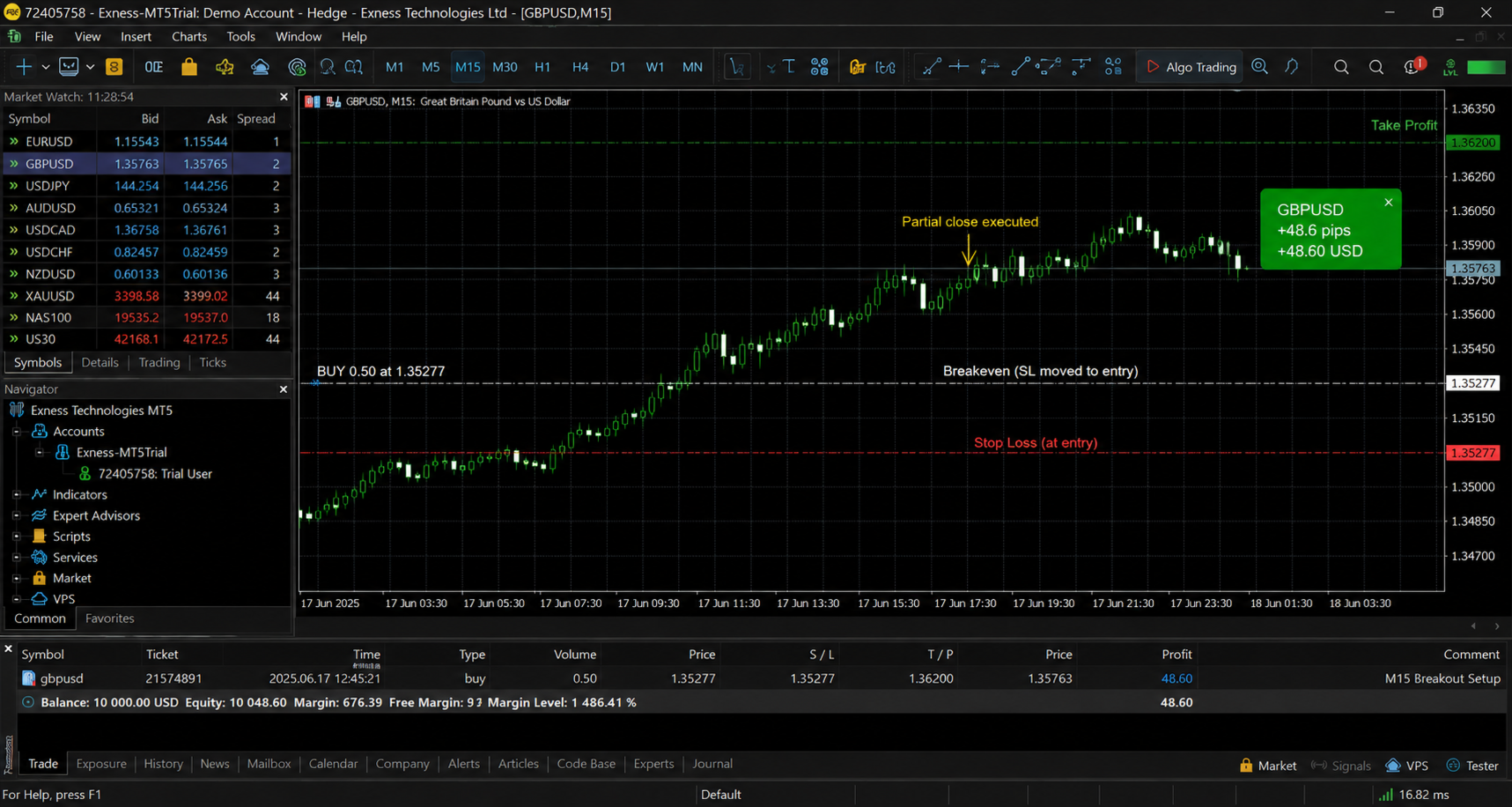Expand the Indicators tree node
1512x807 pixels.
tap(17, 495)
